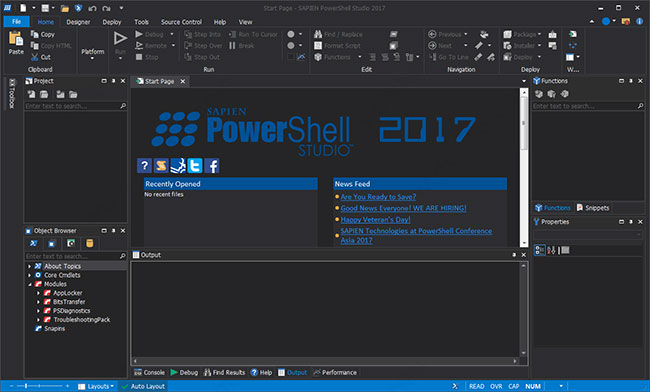Click the first cube icon in Functions panel

pyautogui.click(x=539, y=94)
